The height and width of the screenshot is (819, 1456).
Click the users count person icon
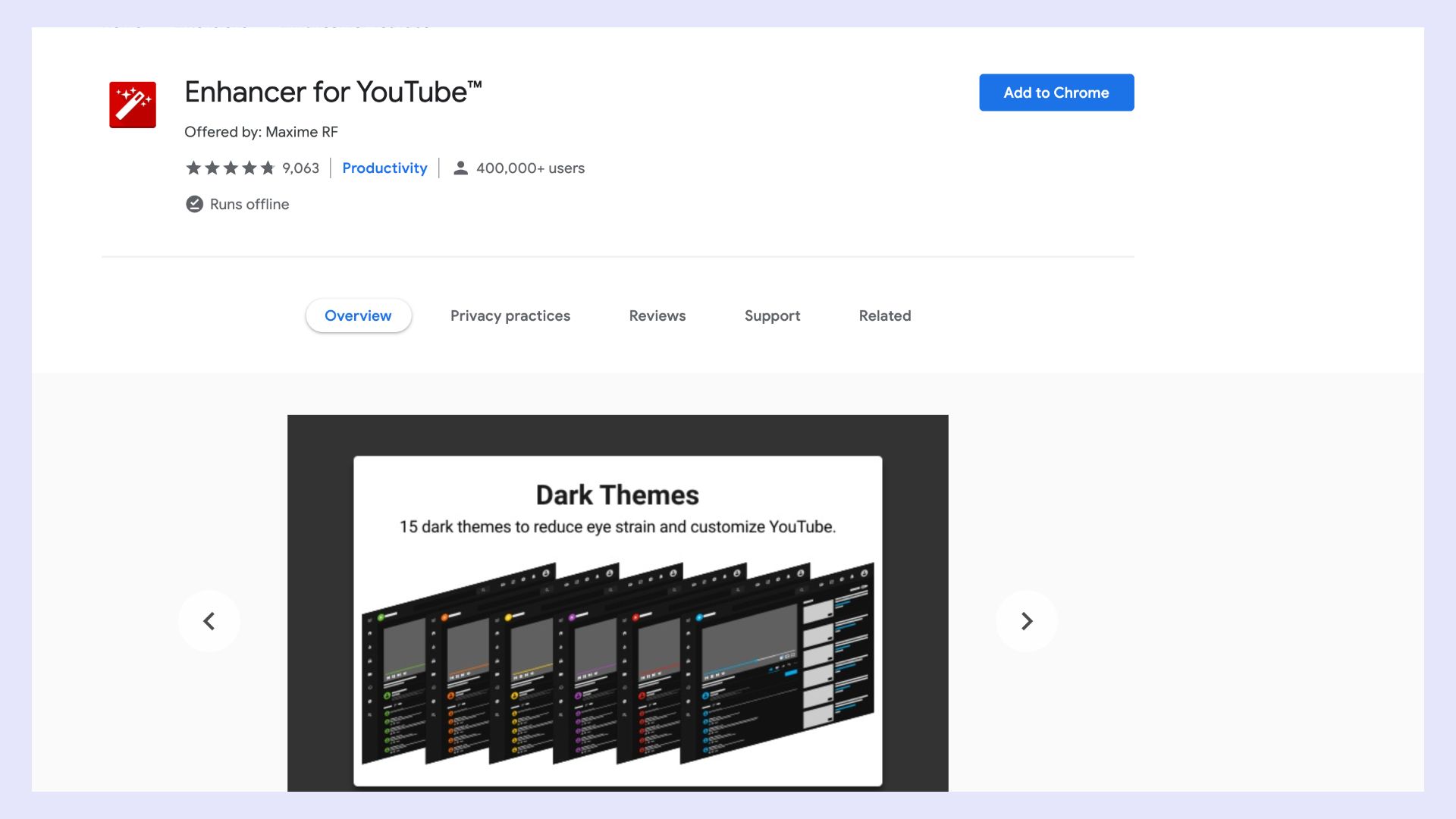[460, 168]
